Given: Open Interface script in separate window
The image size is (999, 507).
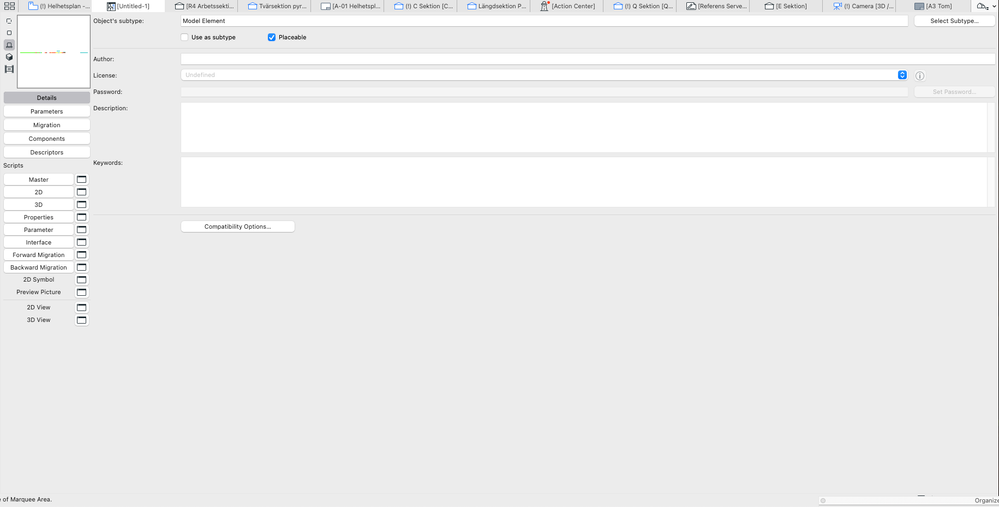Looking at the screenshot, I should coord(82,243).
